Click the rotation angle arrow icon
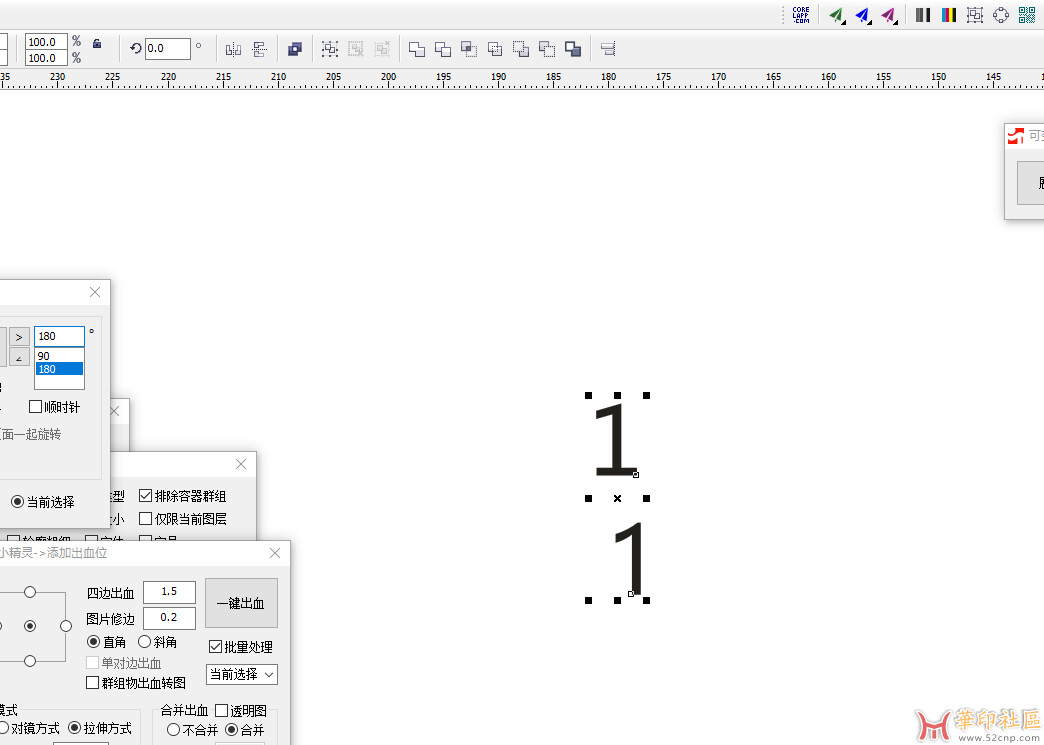Image resolution: width=1044 pixels, height=745 pixels. click(136, 49)
